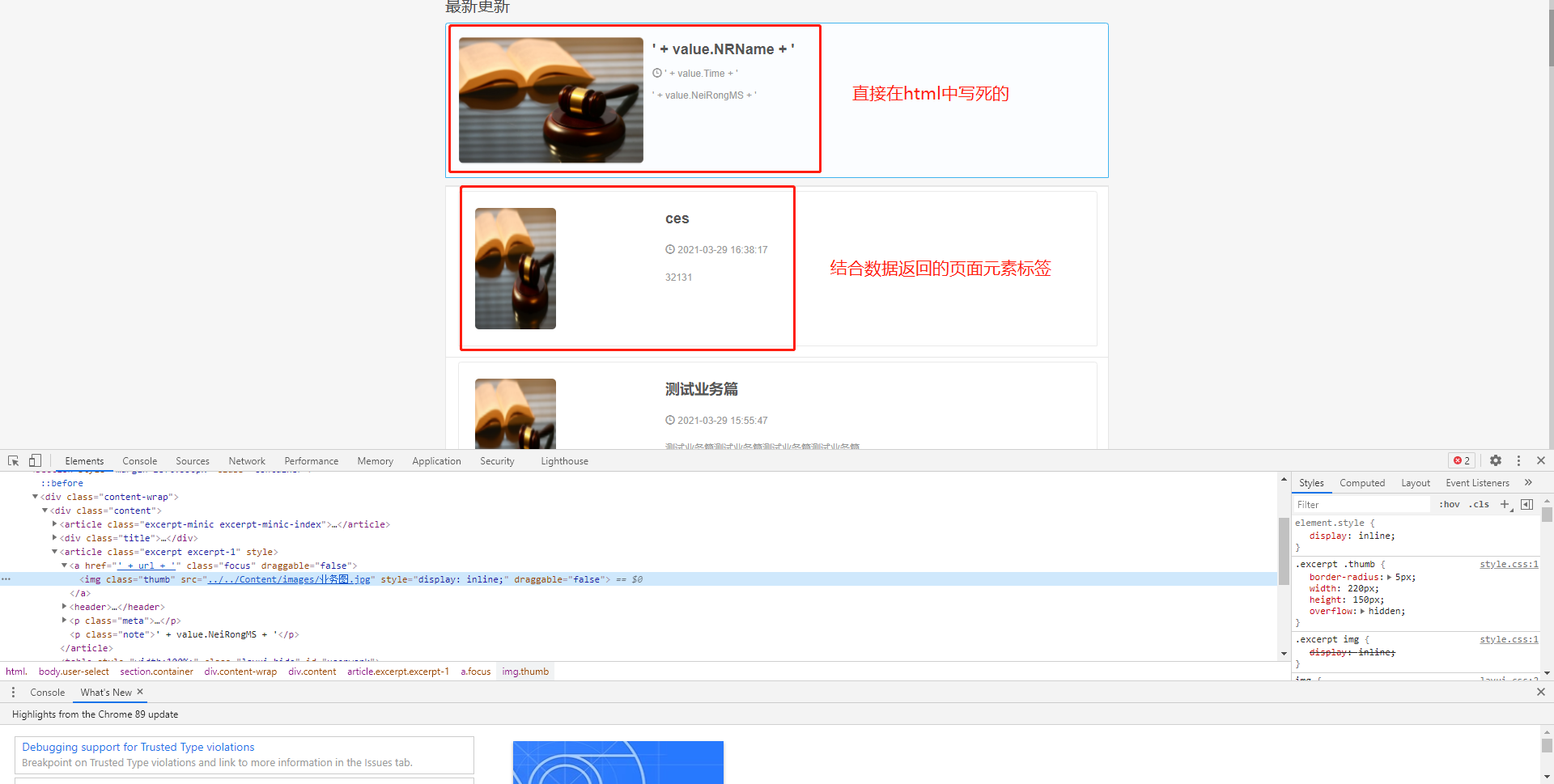Close the DevTools panel
The width and height of the screenshot is (1554, 784).
(1541, 460)
